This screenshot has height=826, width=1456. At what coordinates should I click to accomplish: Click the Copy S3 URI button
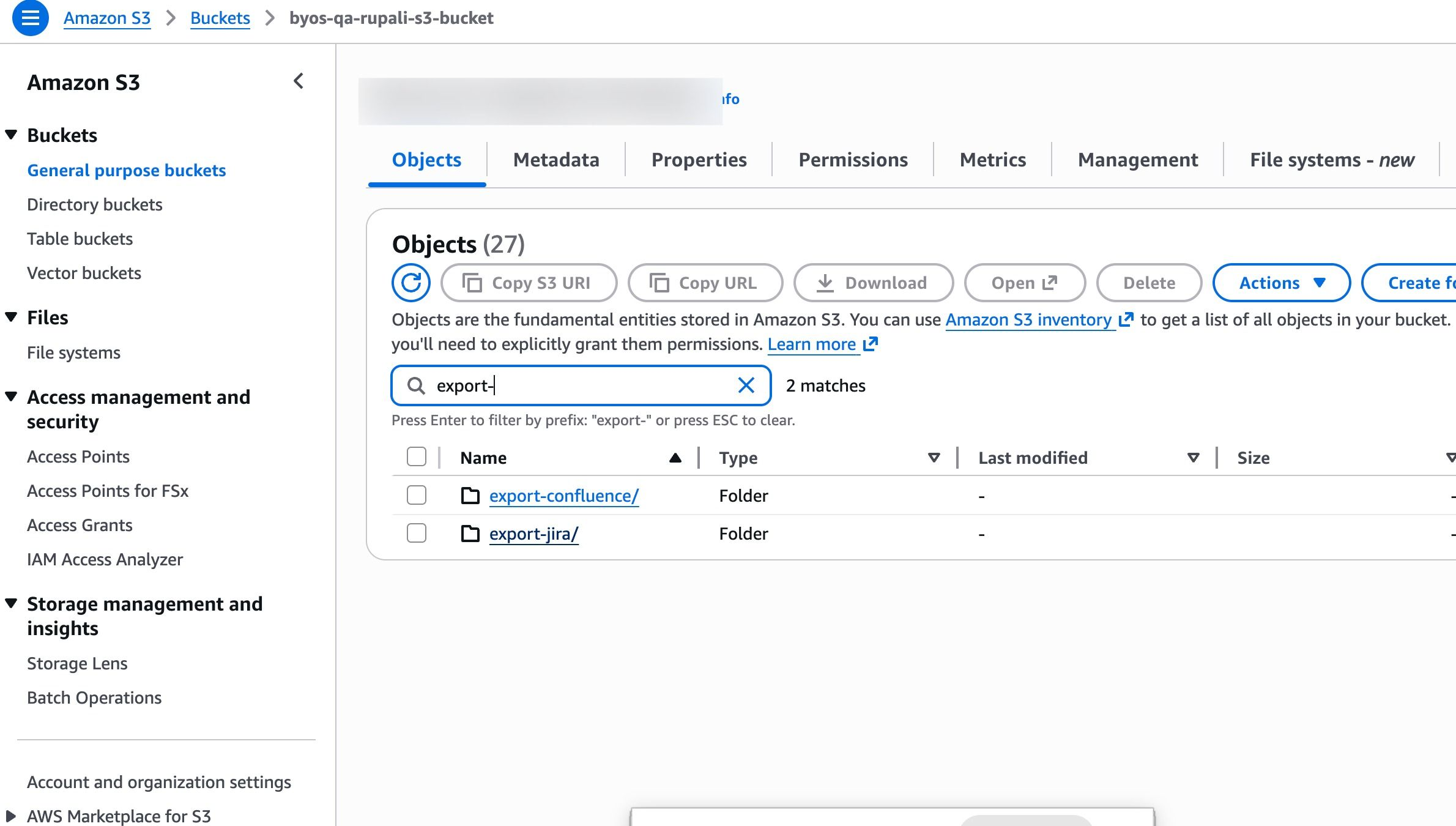(529, 283)
